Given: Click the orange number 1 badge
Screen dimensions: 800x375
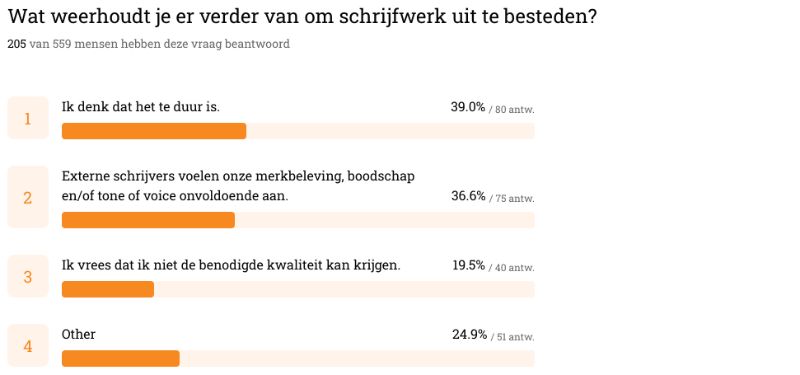Looking at the screenshot, I should pos(28,118).
